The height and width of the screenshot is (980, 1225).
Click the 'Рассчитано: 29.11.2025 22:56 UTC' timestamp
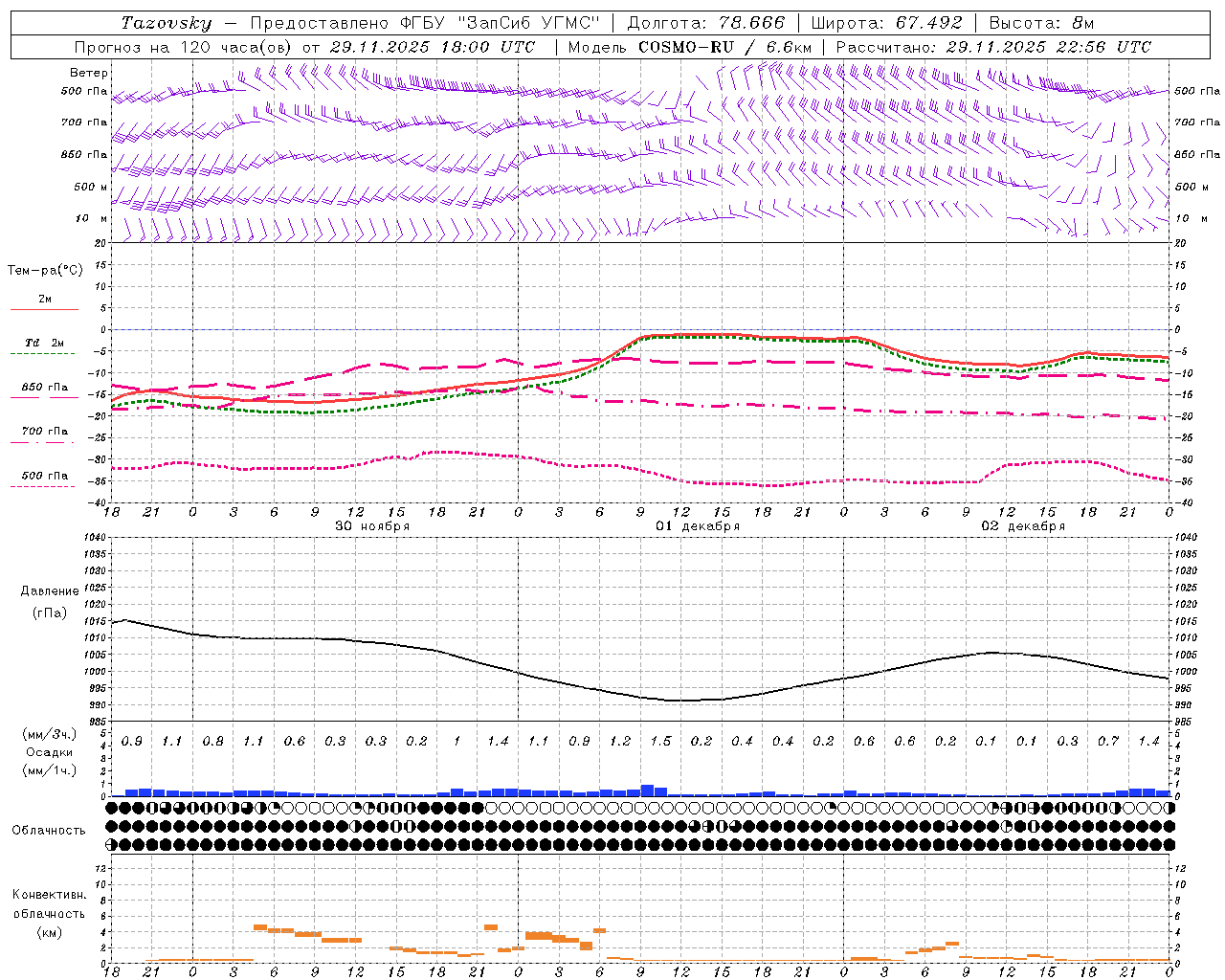993,47
